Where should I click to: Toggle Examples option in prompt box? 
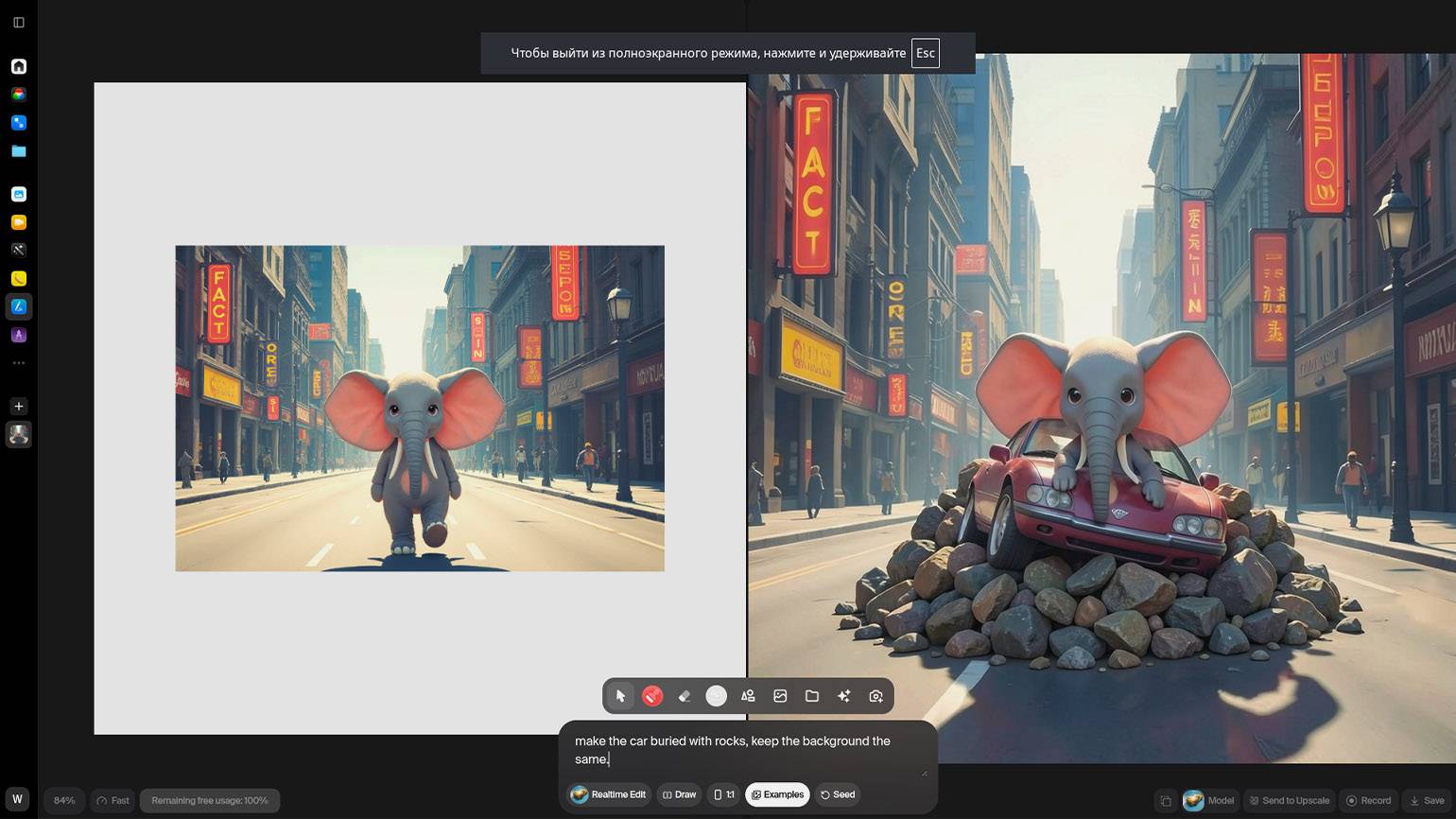coord(777,794)
